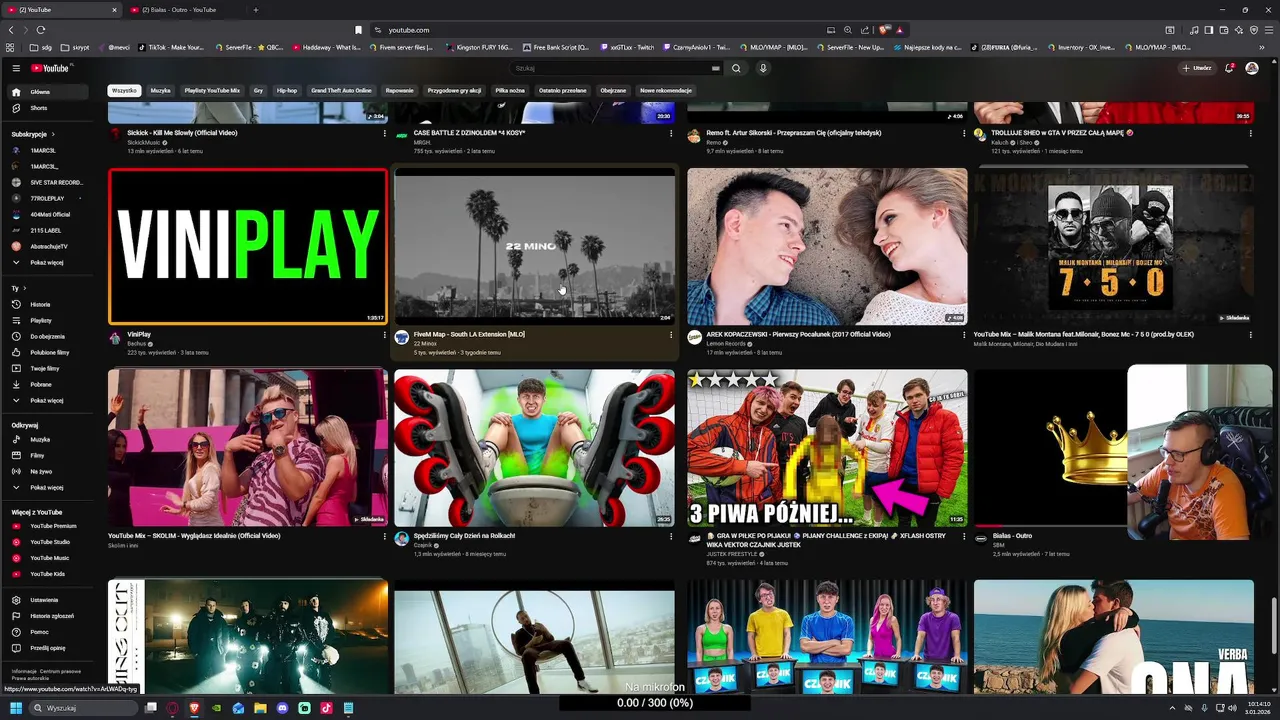
Task: Explore Muzyka in the Odkrywaj section
Action: point(50,439)
